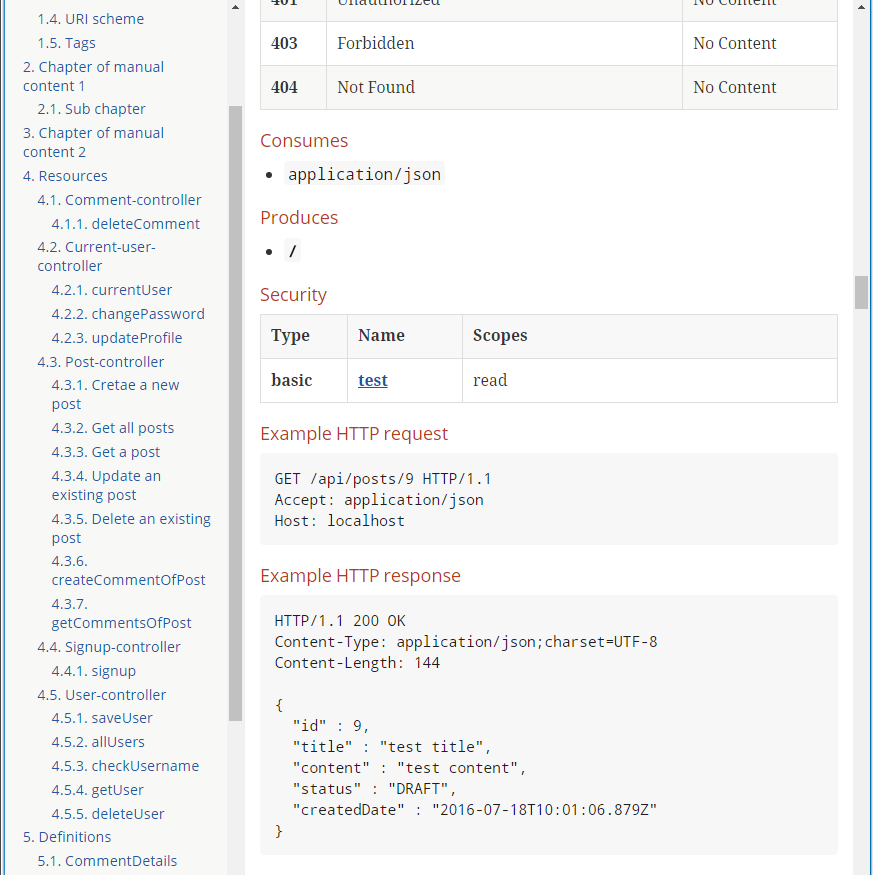Click the 'basic' security type cell
Image resolution: width=874 pixels, height=875 pixels.
pos(304,381)
